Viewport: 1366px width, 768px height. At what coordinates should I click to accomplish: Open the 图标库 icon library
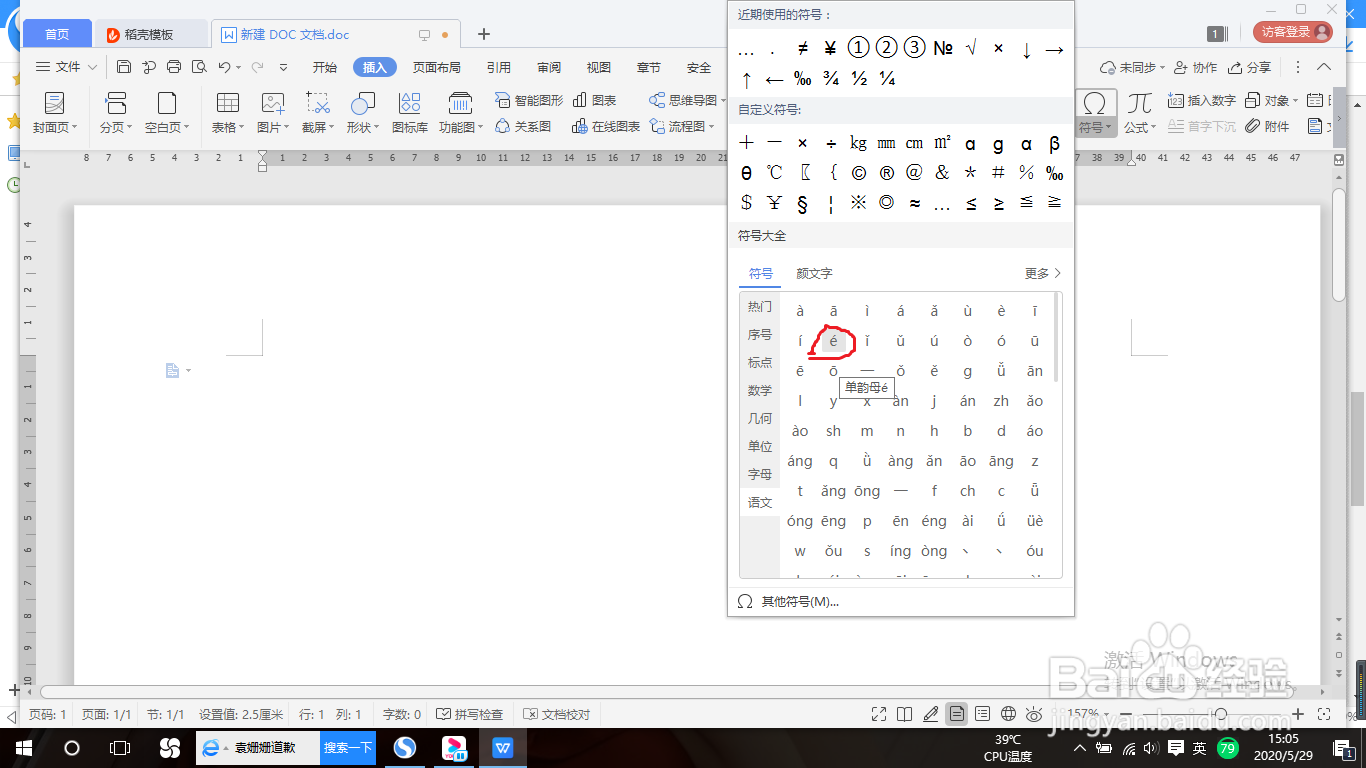[409, 112]
